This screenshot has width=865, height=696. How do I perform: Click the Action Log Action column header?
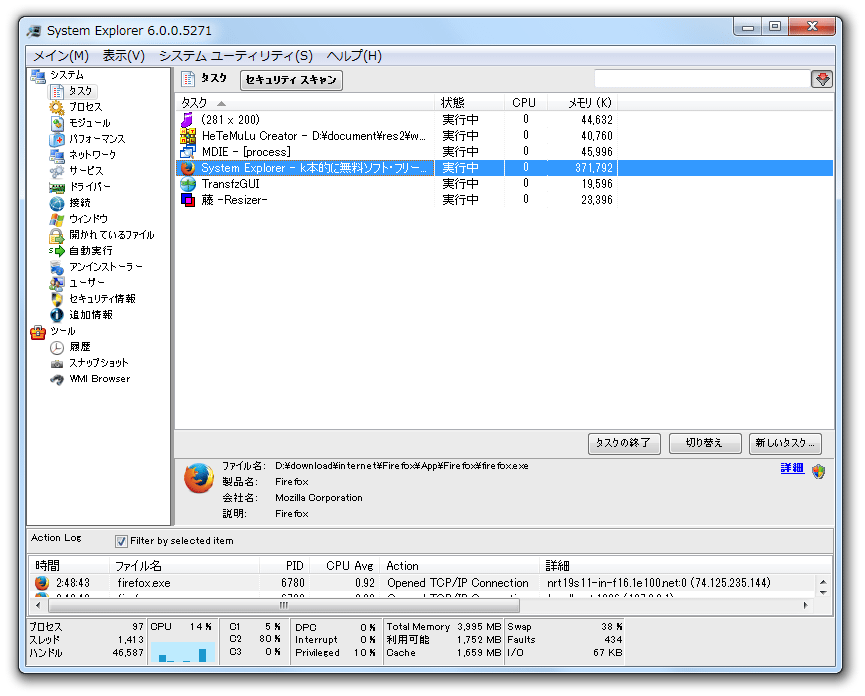coord(460,566)
